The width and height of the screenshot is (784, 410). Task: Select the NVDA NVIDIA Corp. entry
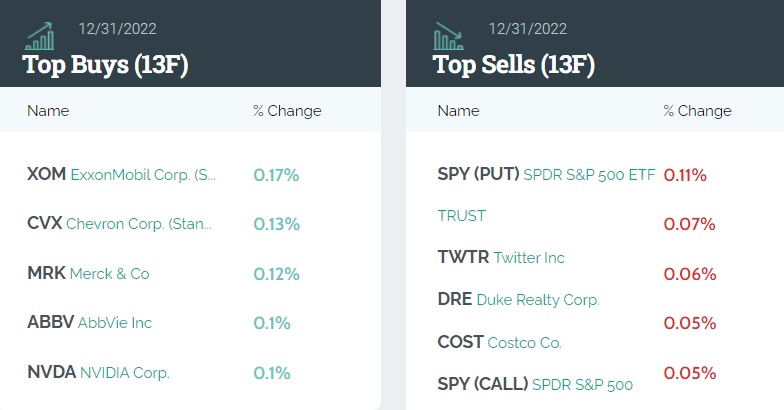point(98,372)
